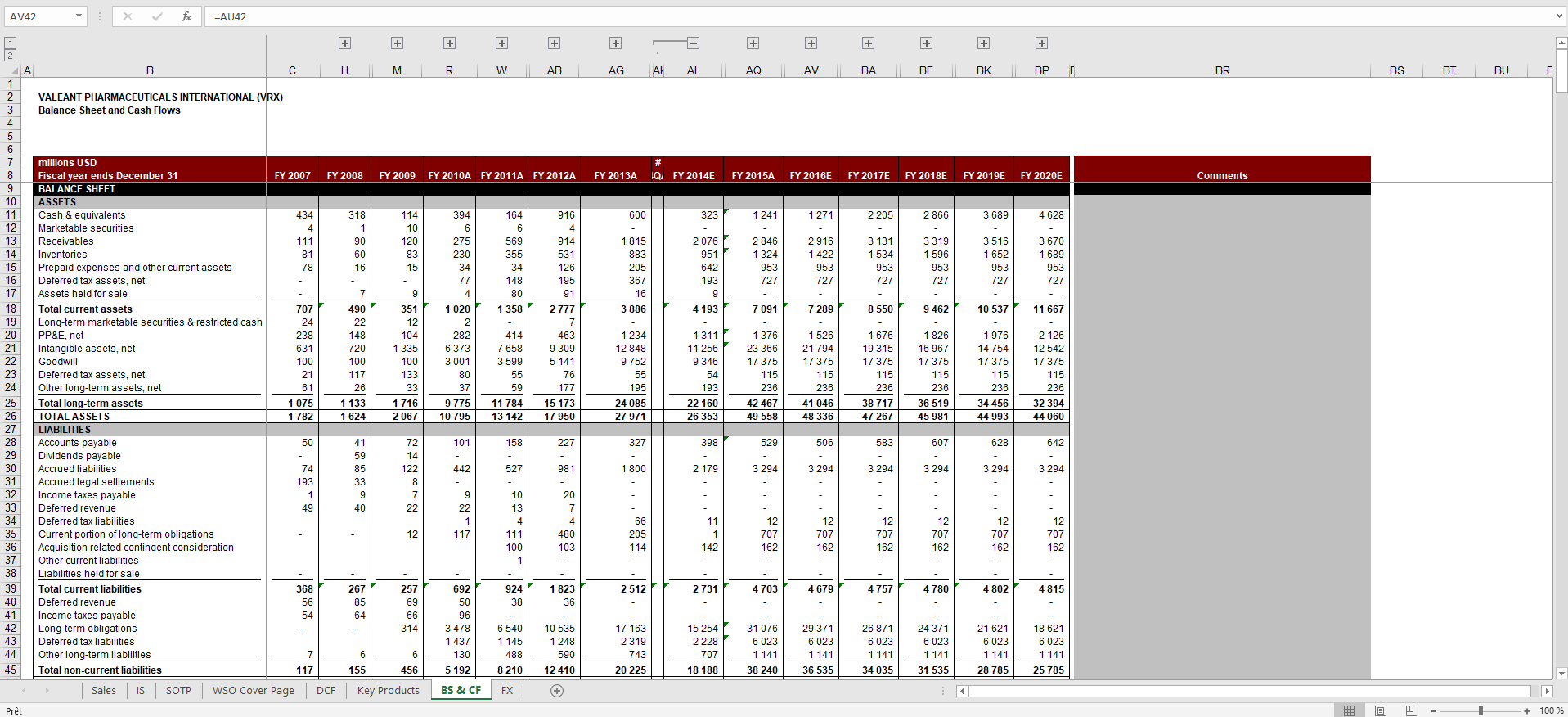This screenshot has height=717, width=1568.
Task: Open the Key Products sheet tab
Action: click(389, 690)
